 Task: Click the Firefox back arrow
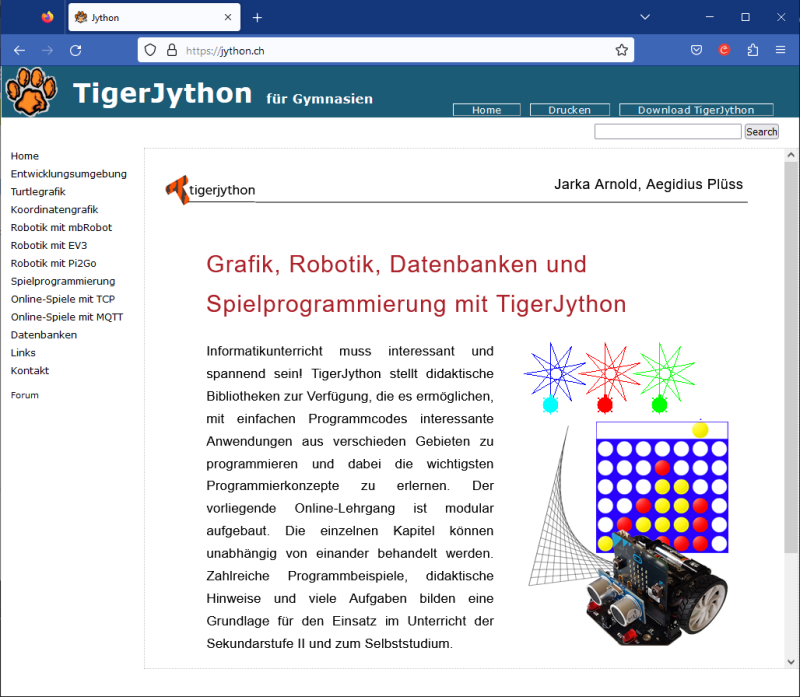coord(19,51)
